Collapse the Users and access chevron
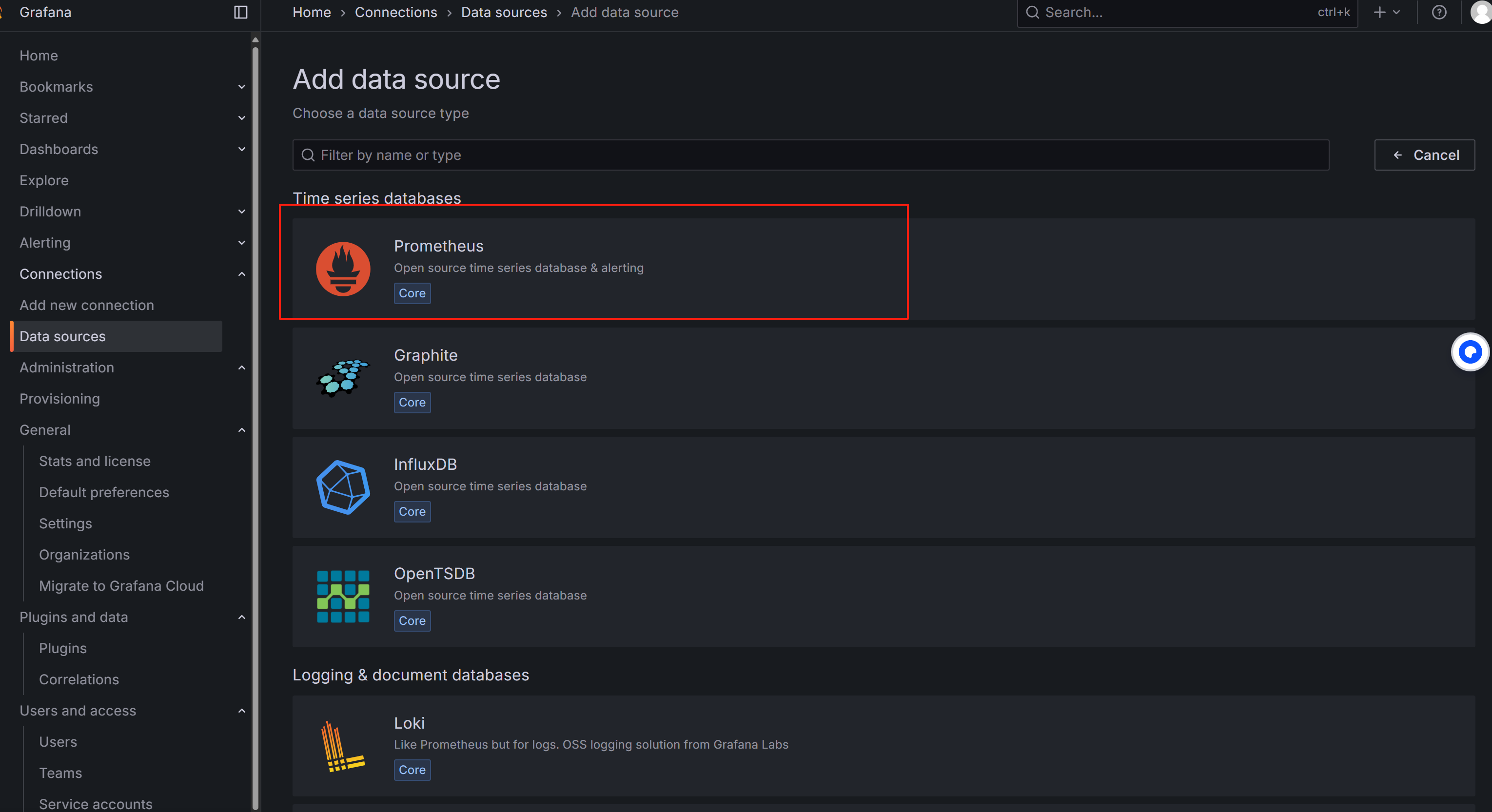This screenshot has width=1492, height=812. pos(241,711)
